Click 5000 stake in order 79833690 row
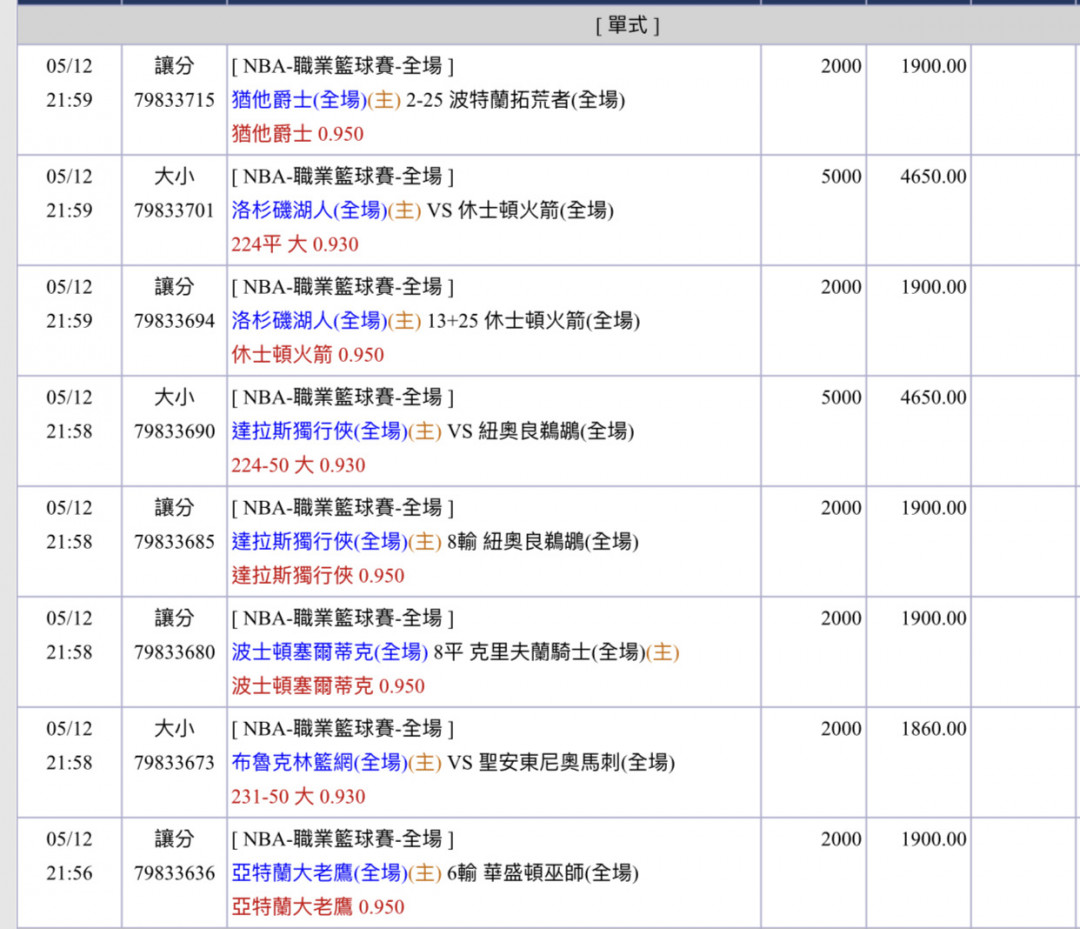Image resolution: width=1080 pixels, height=929 pixels. pyautogui.click(x=841, y=397)
